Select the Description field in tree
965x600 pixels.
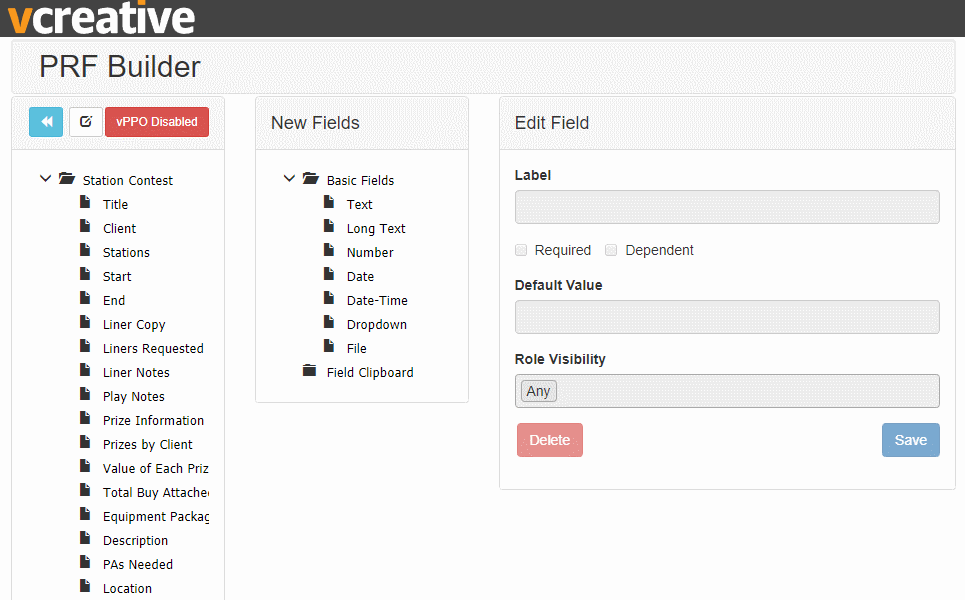135,540
